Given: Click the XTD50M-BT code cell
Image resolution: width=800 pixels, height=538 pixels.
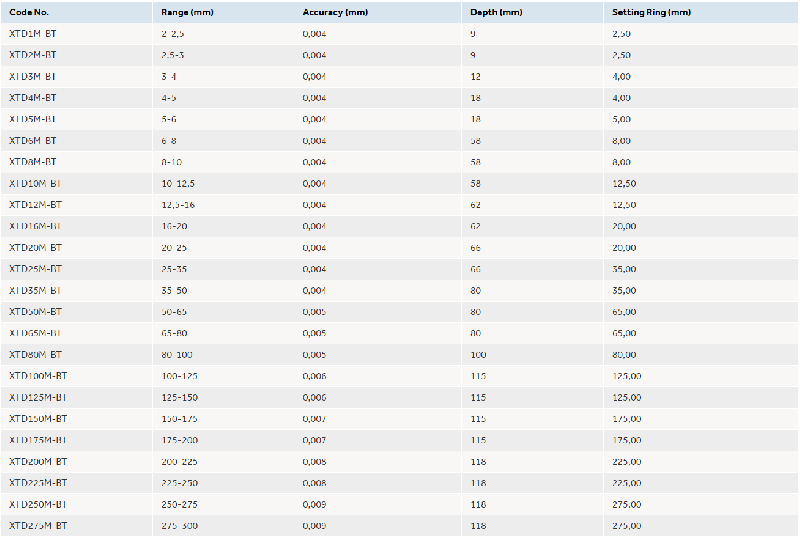Looking at the screenshot, I should point(35,312).
